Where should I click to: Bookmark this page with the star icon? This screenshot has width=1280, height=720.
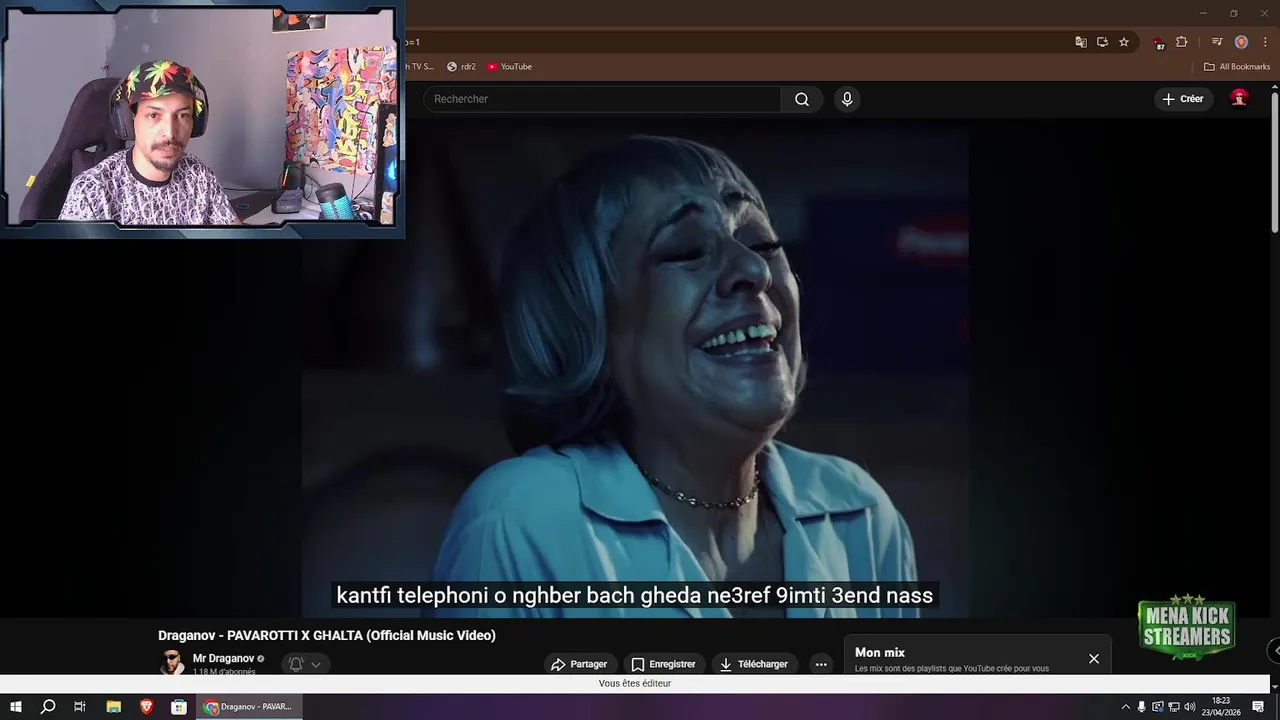(1124, 42)
